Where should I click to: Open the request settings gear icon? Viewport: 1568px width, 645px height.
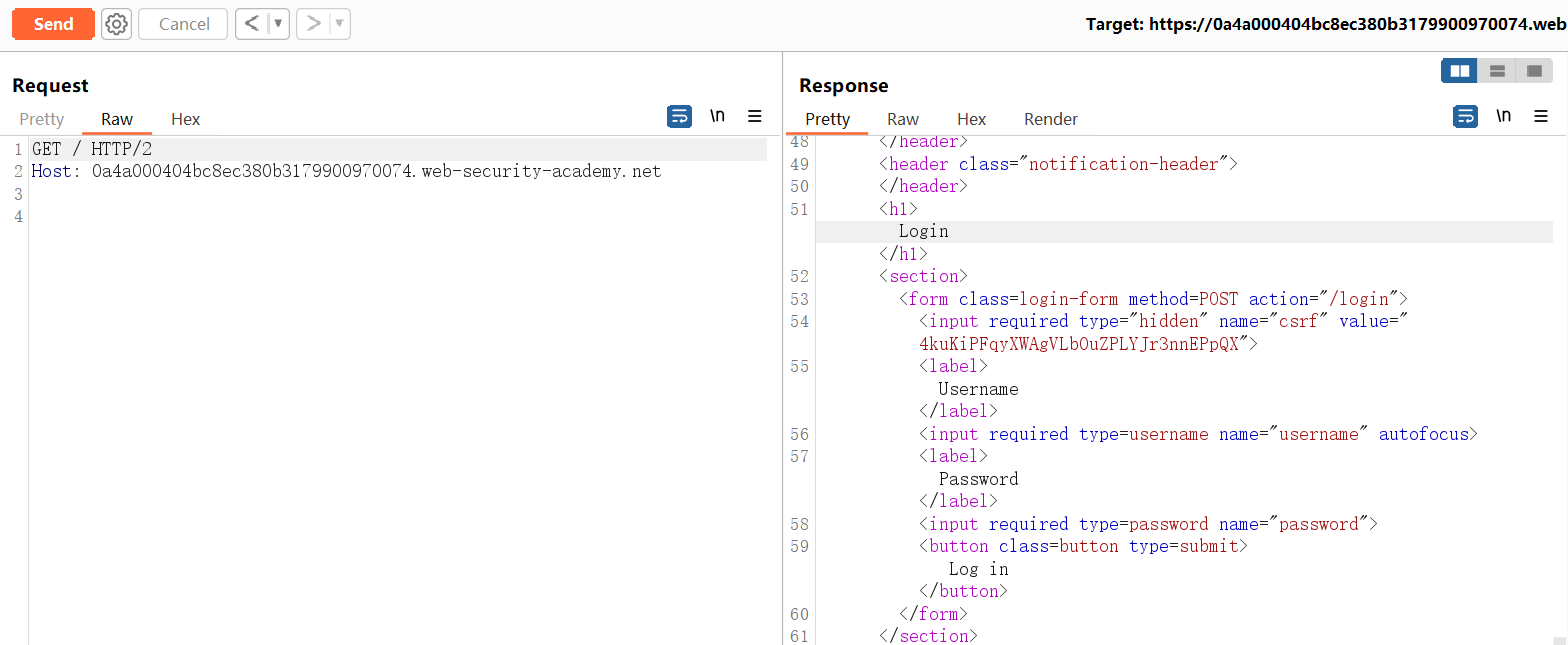point(117,24)
